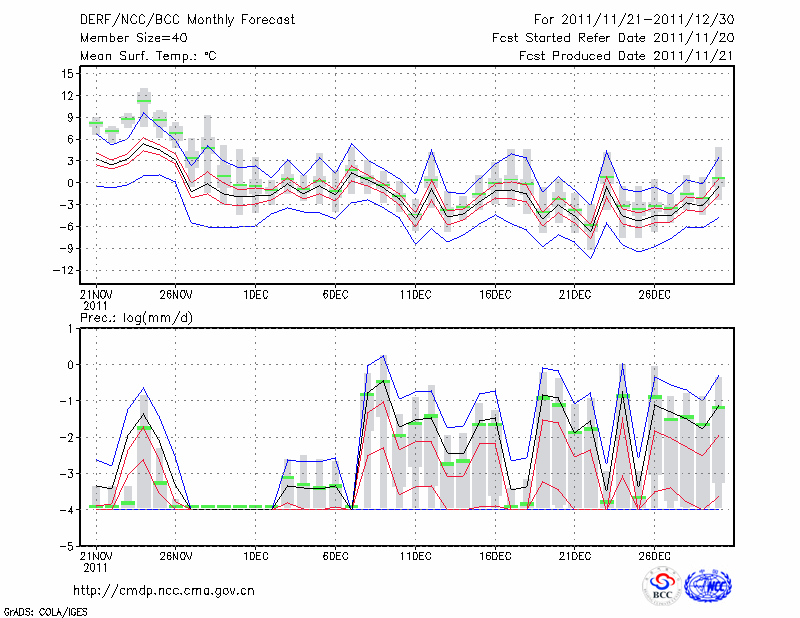Click 11DEC tick on precipitation chart axis

tap(414, 555)
